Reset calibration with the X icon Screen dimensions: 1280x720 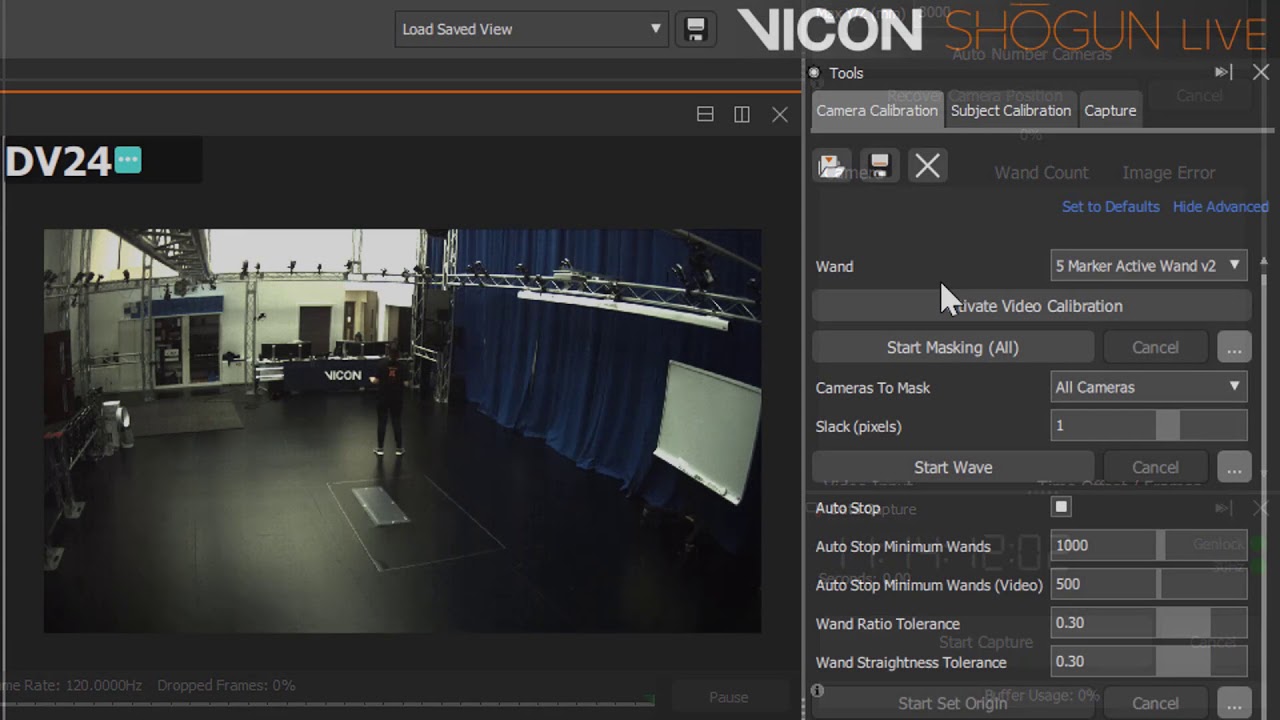click(x=927, y=166)
